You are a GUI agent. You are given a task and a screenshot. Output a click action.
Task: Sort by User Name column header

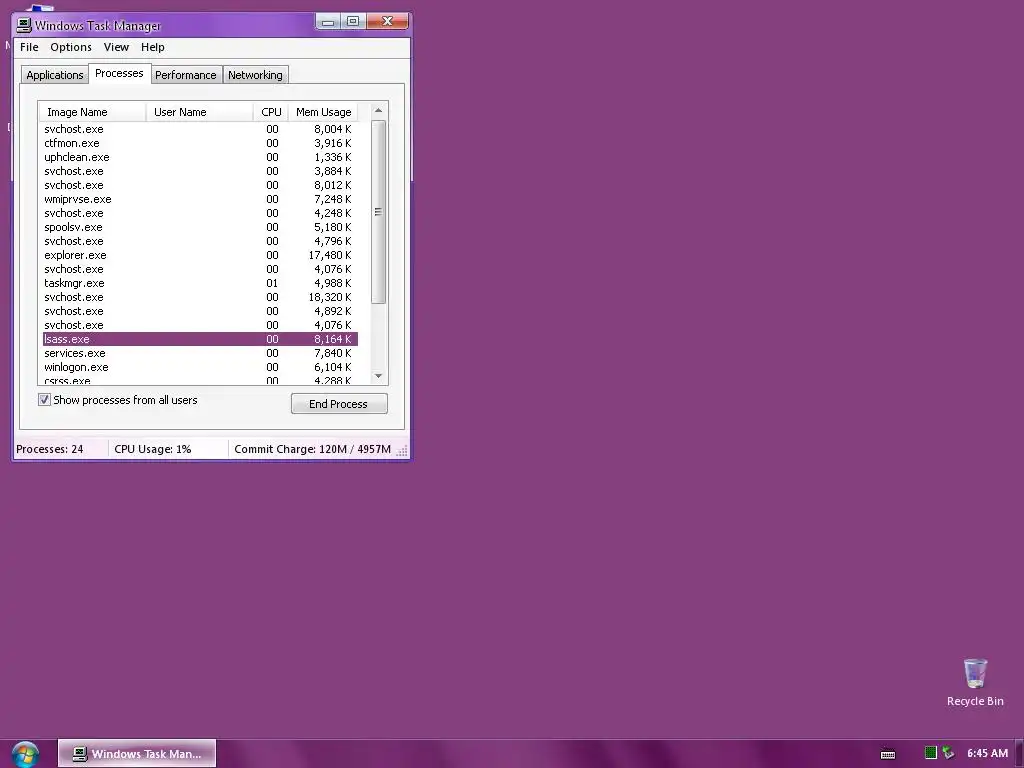(199, 112)
